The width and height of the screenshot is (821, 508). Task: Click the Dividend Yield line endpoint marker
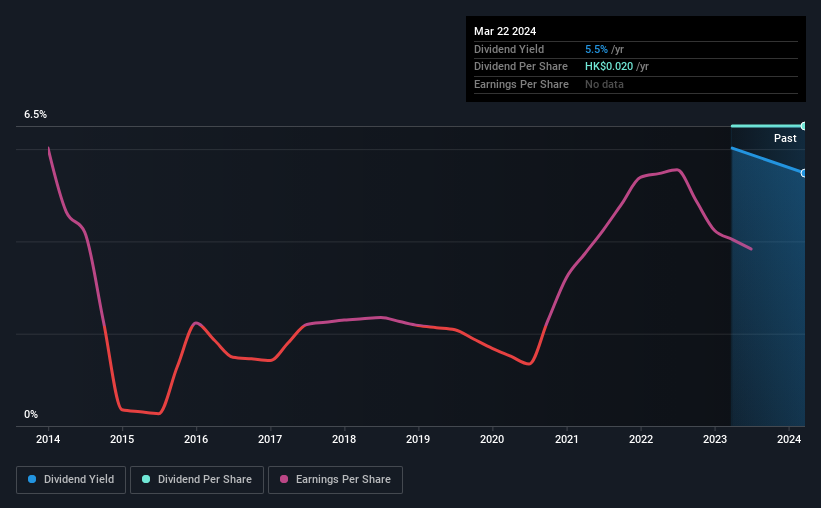point(803,173)
